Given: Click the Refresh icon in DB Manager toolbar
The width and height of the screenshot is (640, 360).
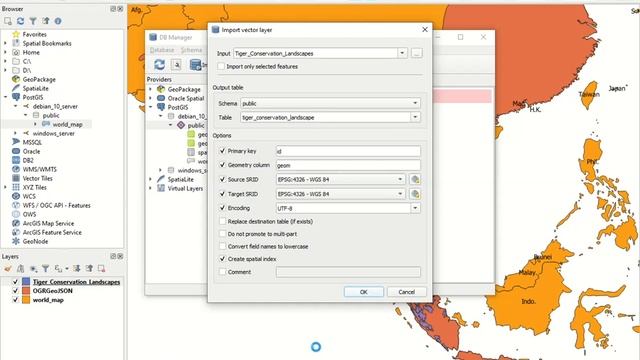Looking at the screenshot, I should 160,64.
